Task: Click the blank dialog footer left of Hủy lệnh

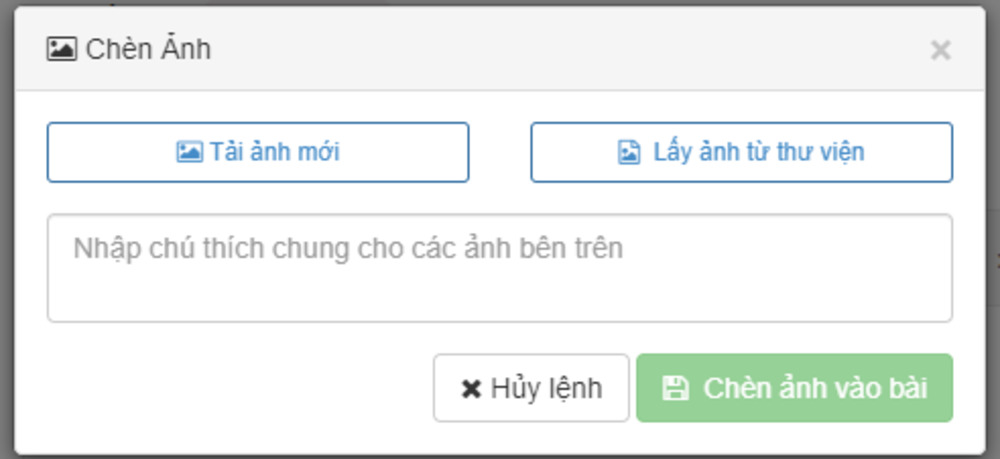Action: click(230, 388)
